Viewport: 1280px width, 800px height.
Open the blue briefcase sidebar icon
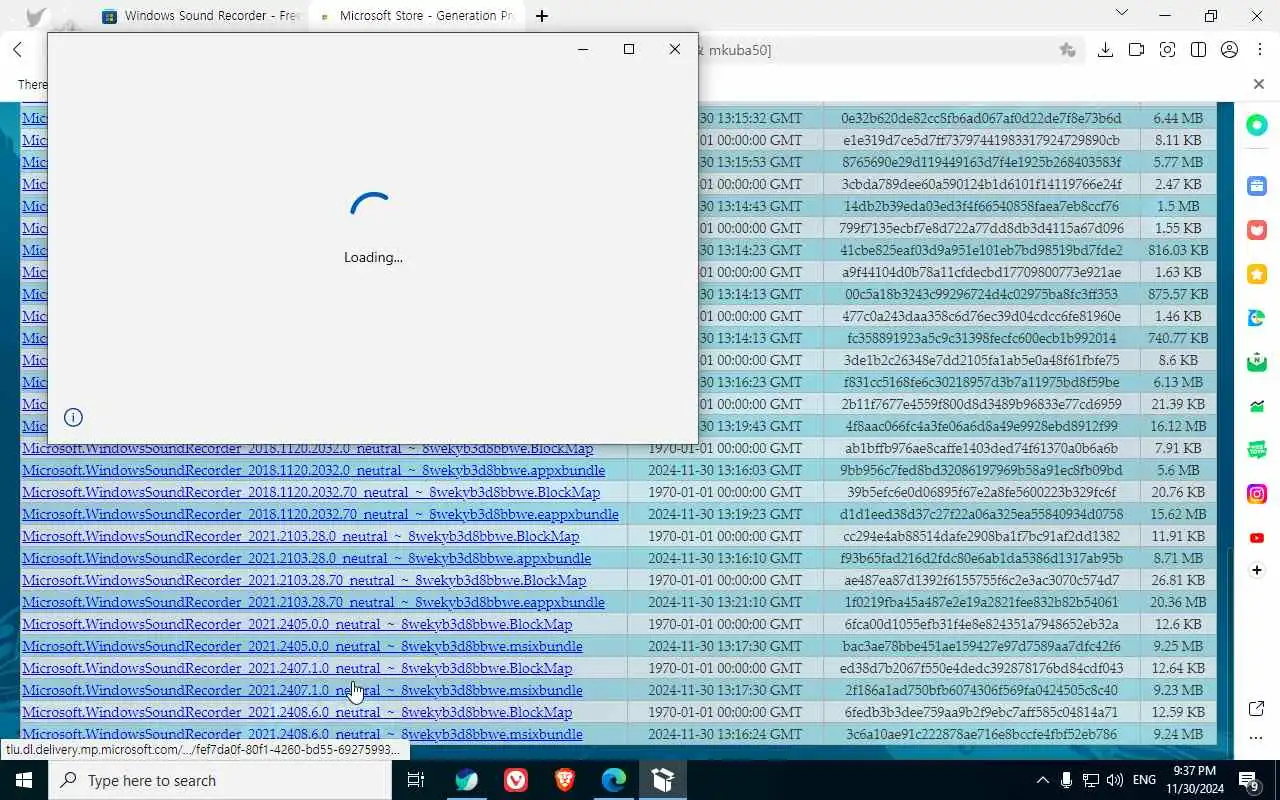click(1257, 186)
